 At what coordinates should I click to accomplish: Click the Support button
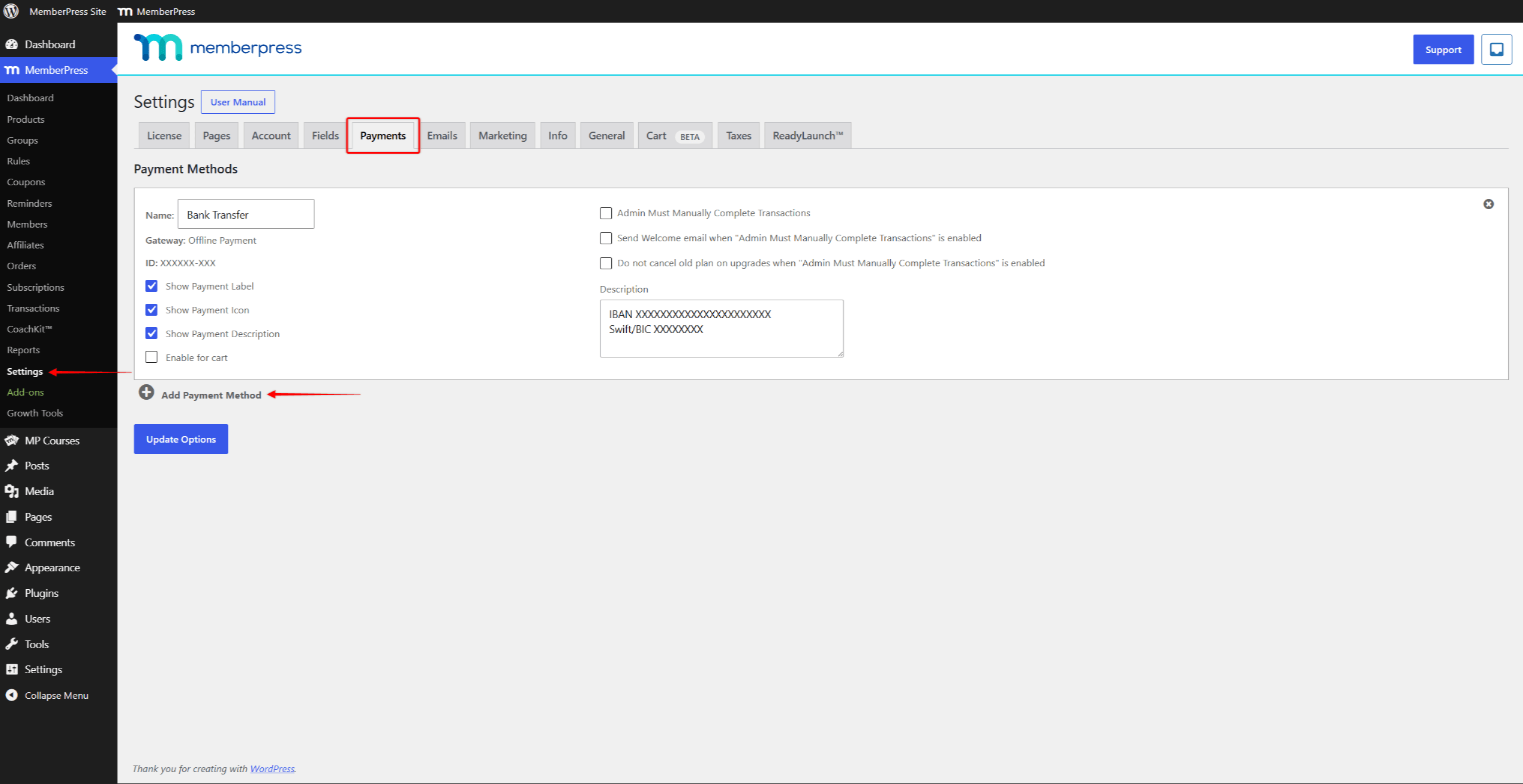coord(1443,49)
